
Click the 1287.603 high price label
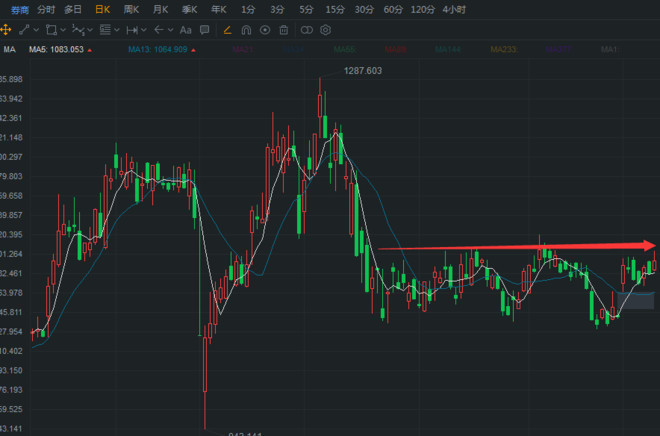tap(363, 71)
